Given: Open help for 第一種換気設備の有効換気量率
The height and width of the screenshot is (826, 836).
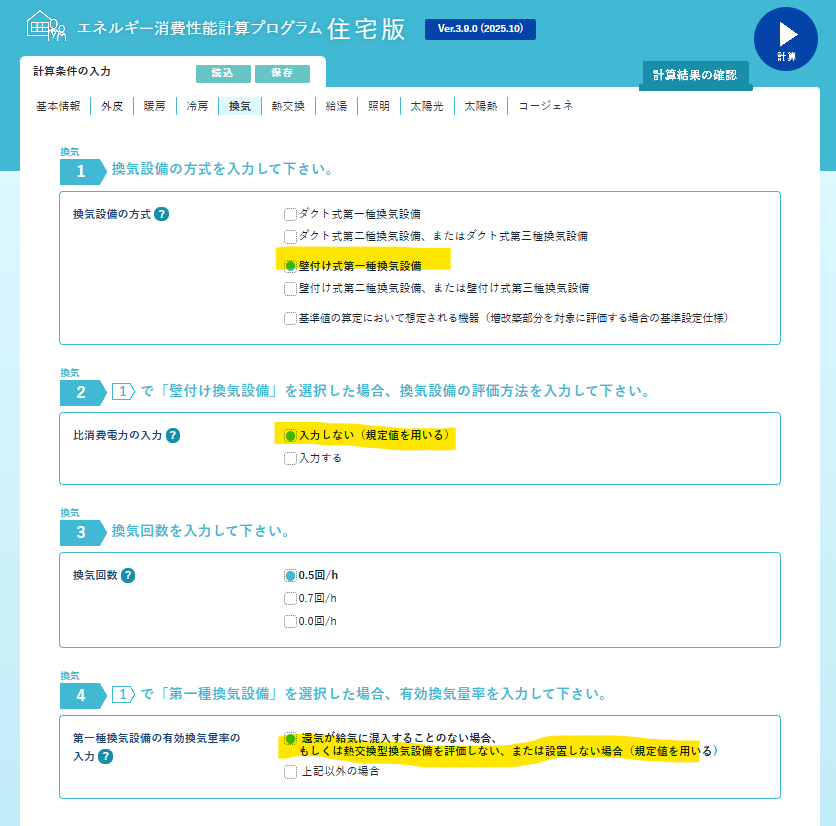Looking at the screenshot, I should 105,757.
